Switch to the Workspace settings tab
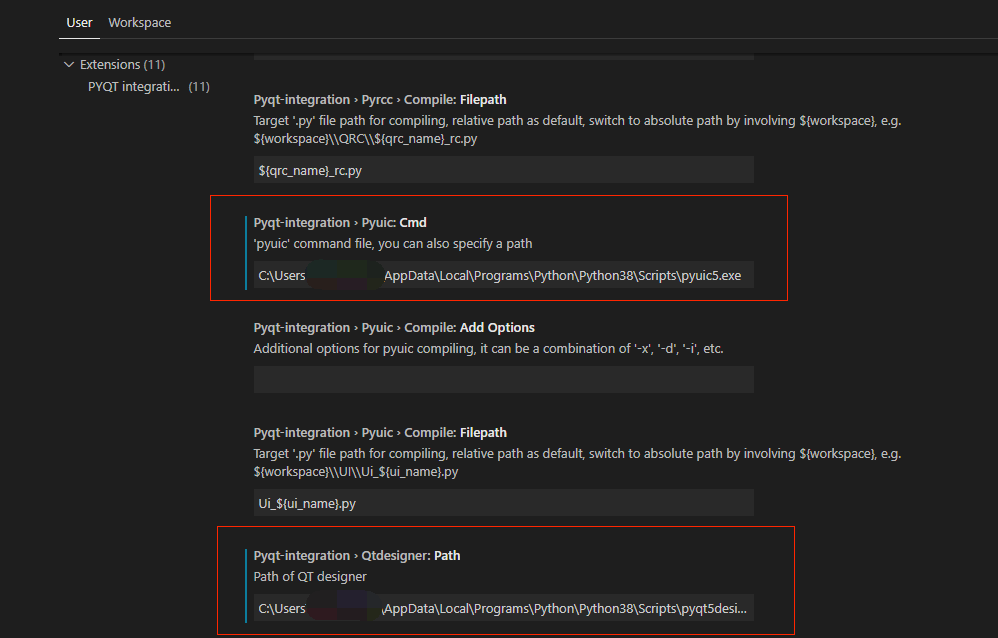Viewport: 998px width, 638px height. click(139, 22)
